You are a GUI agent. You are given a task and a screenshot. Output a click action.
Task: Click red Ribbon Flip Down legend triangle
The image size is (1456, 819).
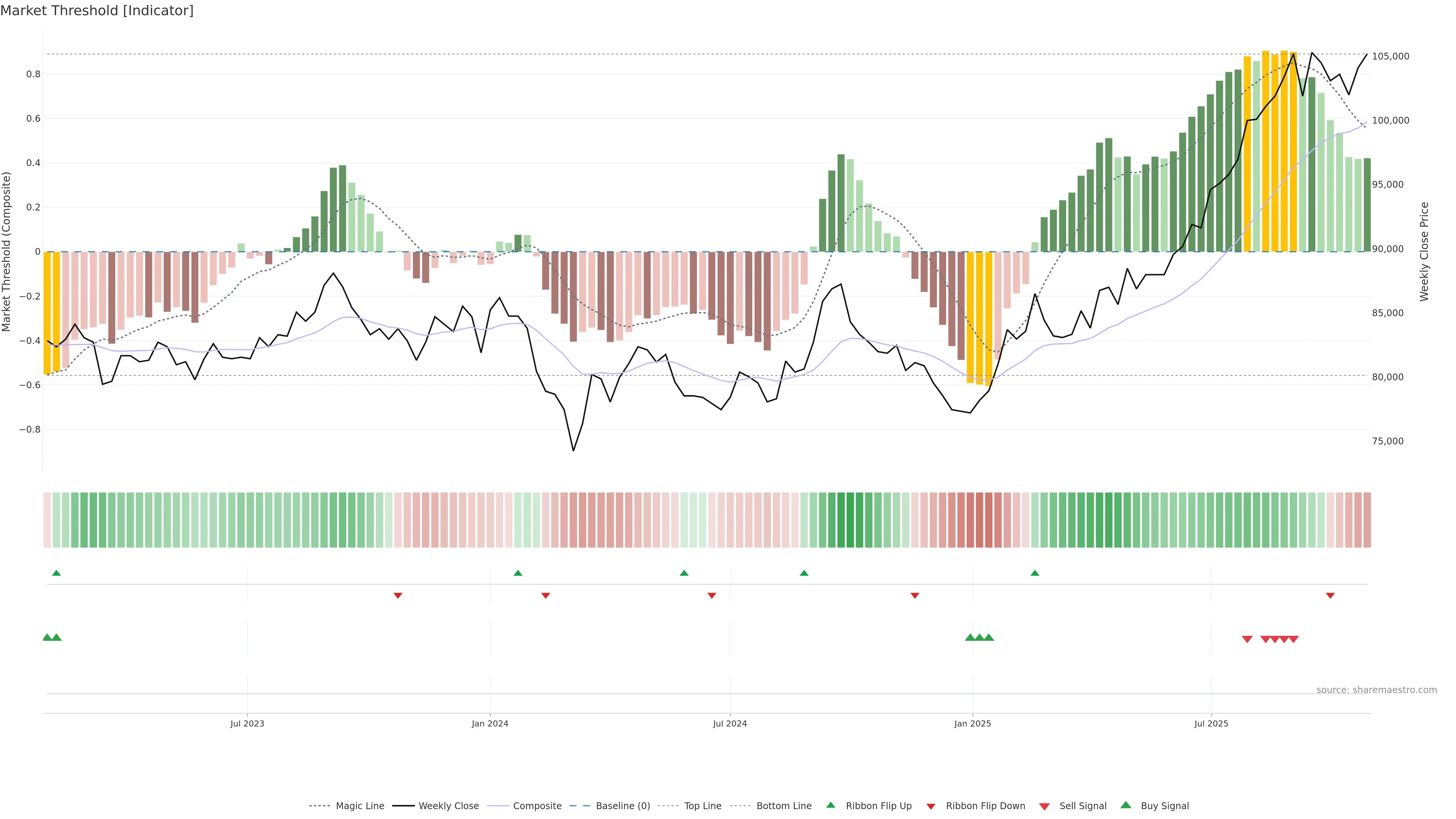[931, 806]
